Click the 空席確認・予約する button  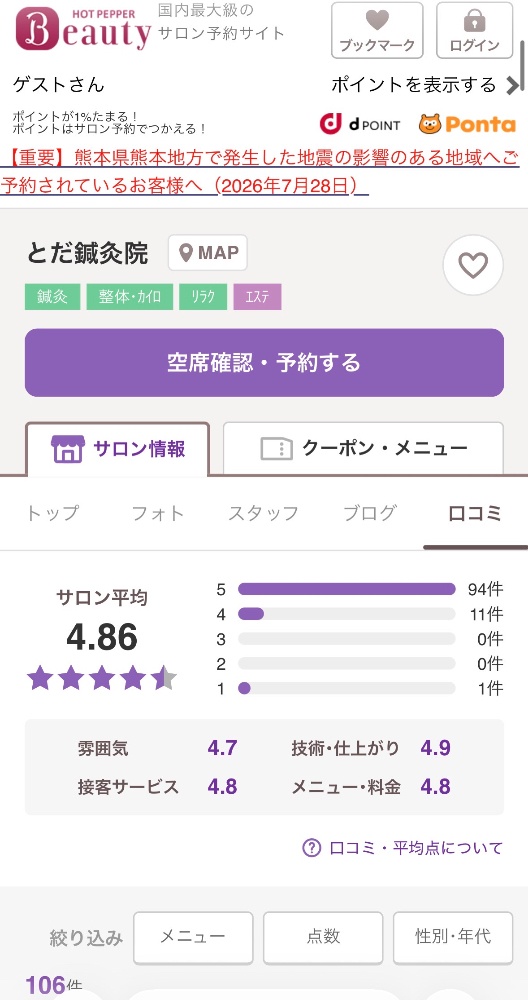(x=264, y=363)
